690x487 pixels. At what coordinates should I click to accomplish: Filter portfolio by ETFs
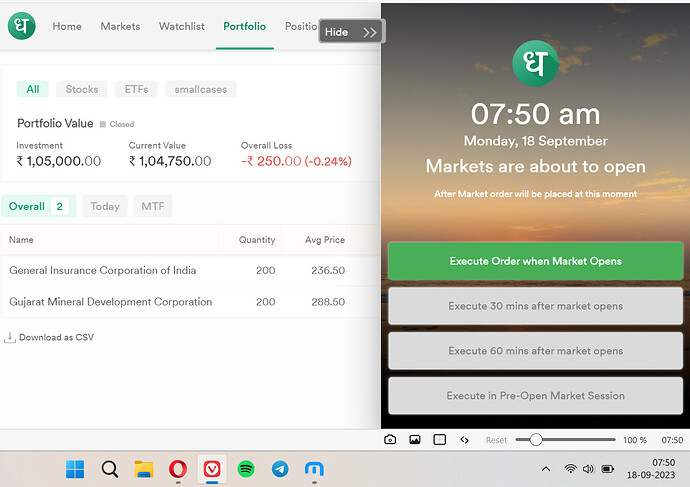[x=136, y=89]
